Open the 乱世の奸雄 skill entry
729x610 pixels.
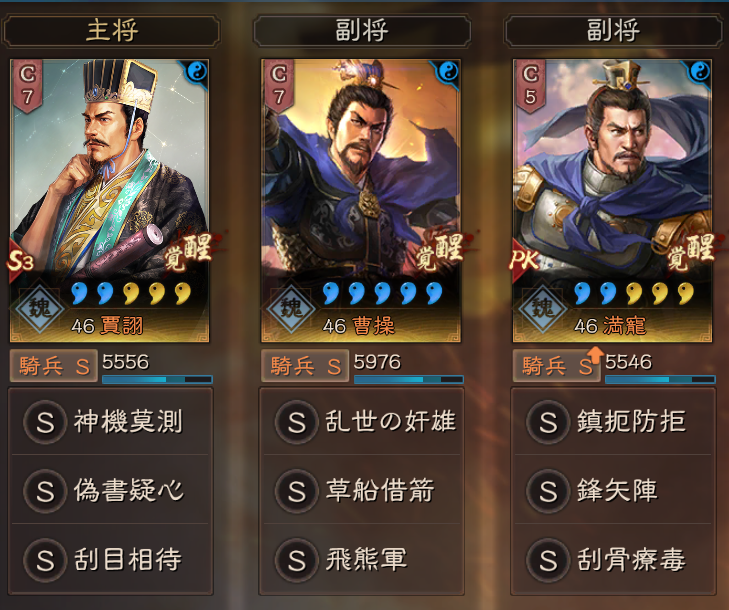point(362,422)
